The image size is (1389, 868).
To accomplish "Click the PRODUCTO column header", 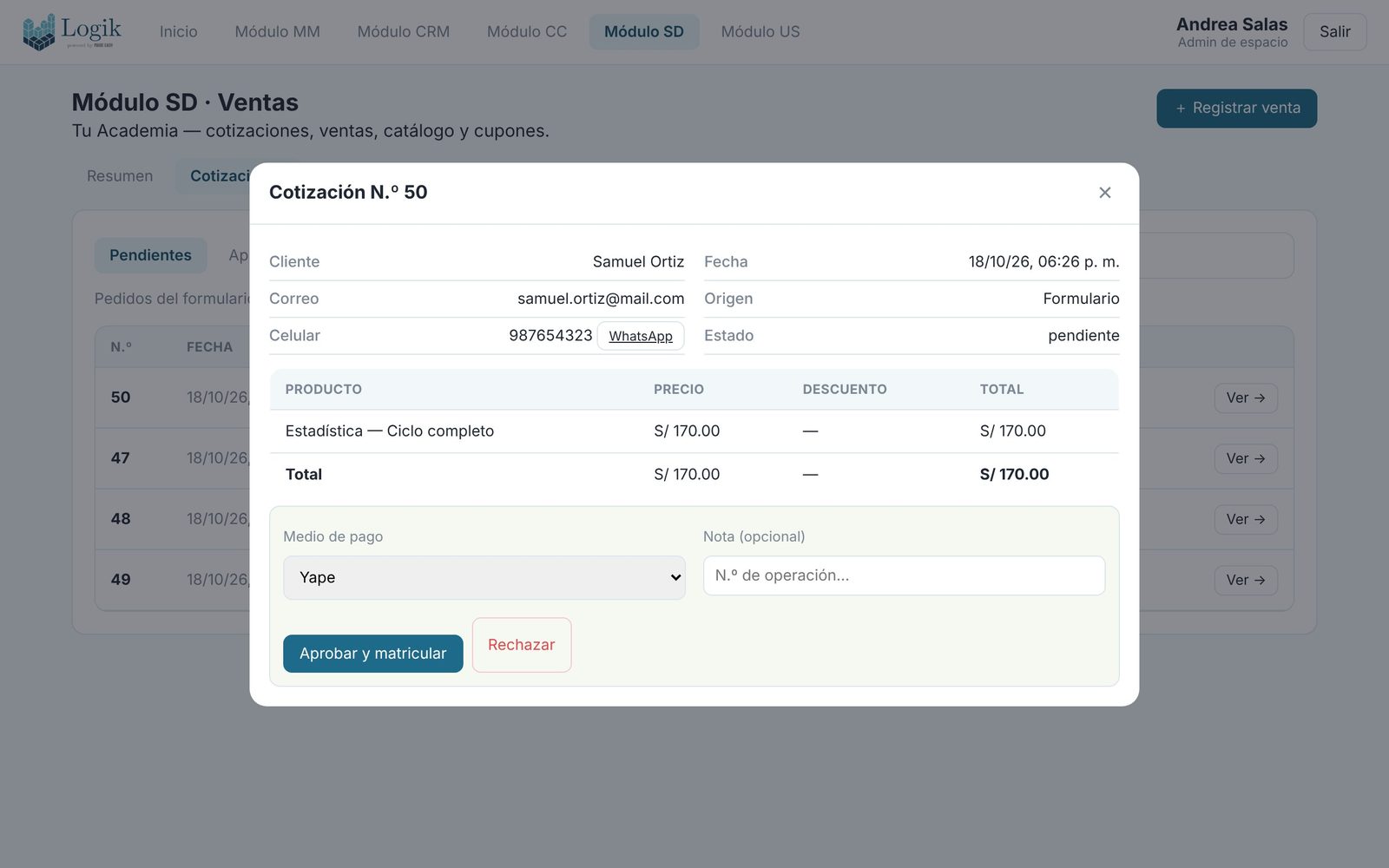I will tap(324, 390).
